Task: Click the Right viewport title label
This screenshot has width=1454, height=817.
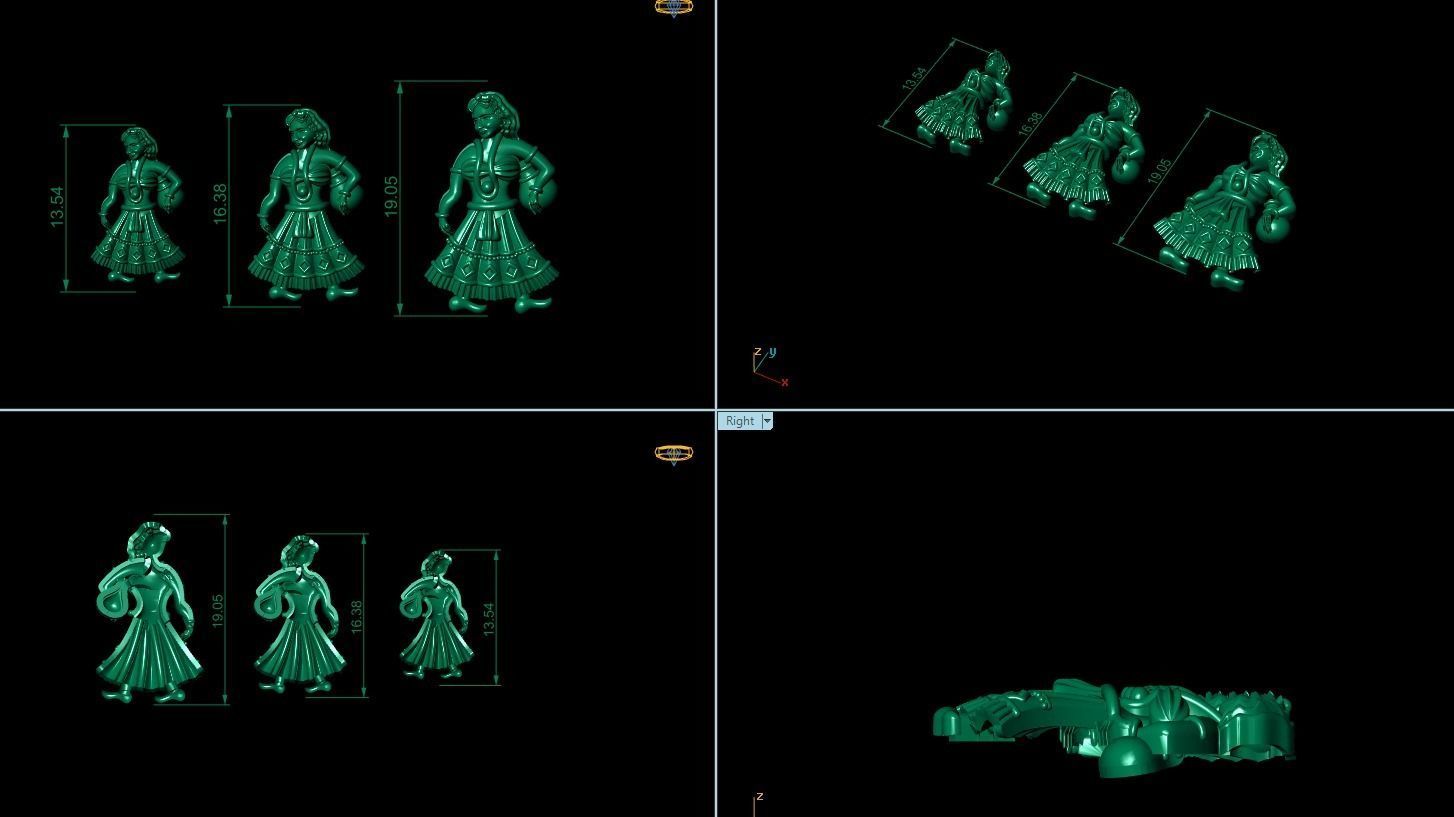Action: point(740,421)
